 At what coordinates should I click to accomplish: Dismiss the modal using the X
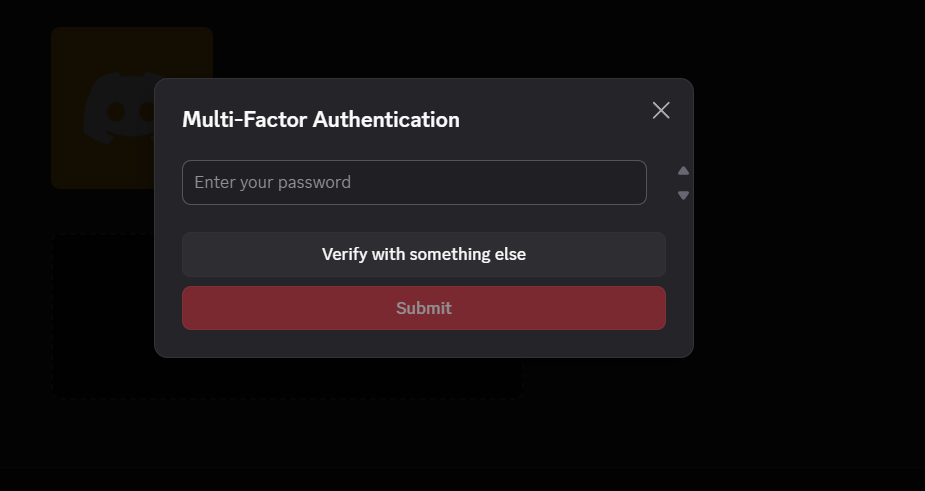click(x=661, y=110)
